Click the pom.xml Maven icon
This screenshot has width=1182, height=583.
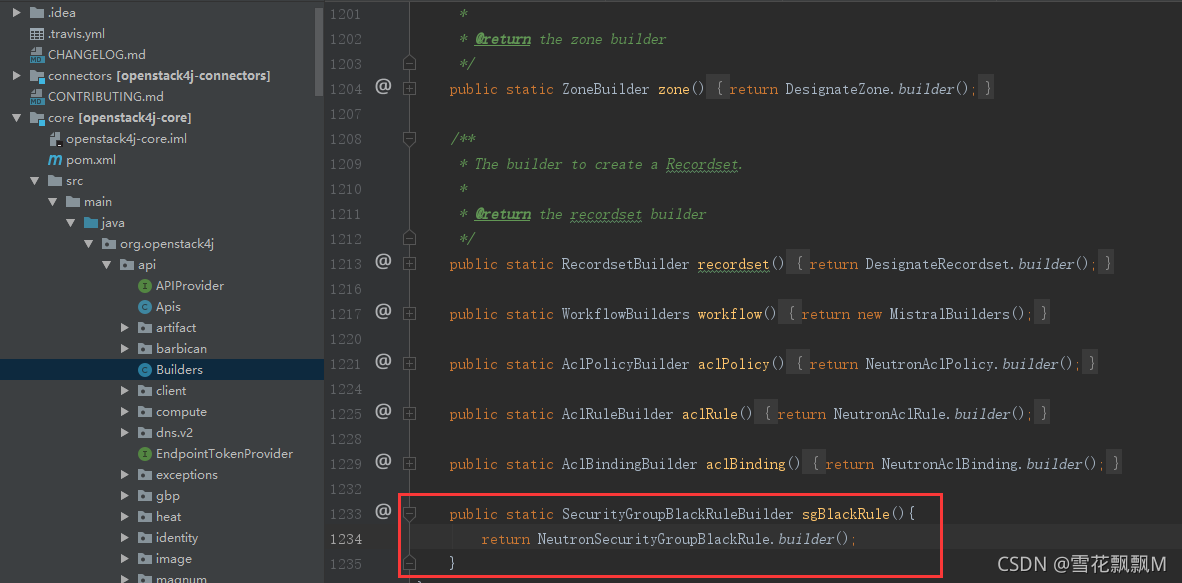55,160
